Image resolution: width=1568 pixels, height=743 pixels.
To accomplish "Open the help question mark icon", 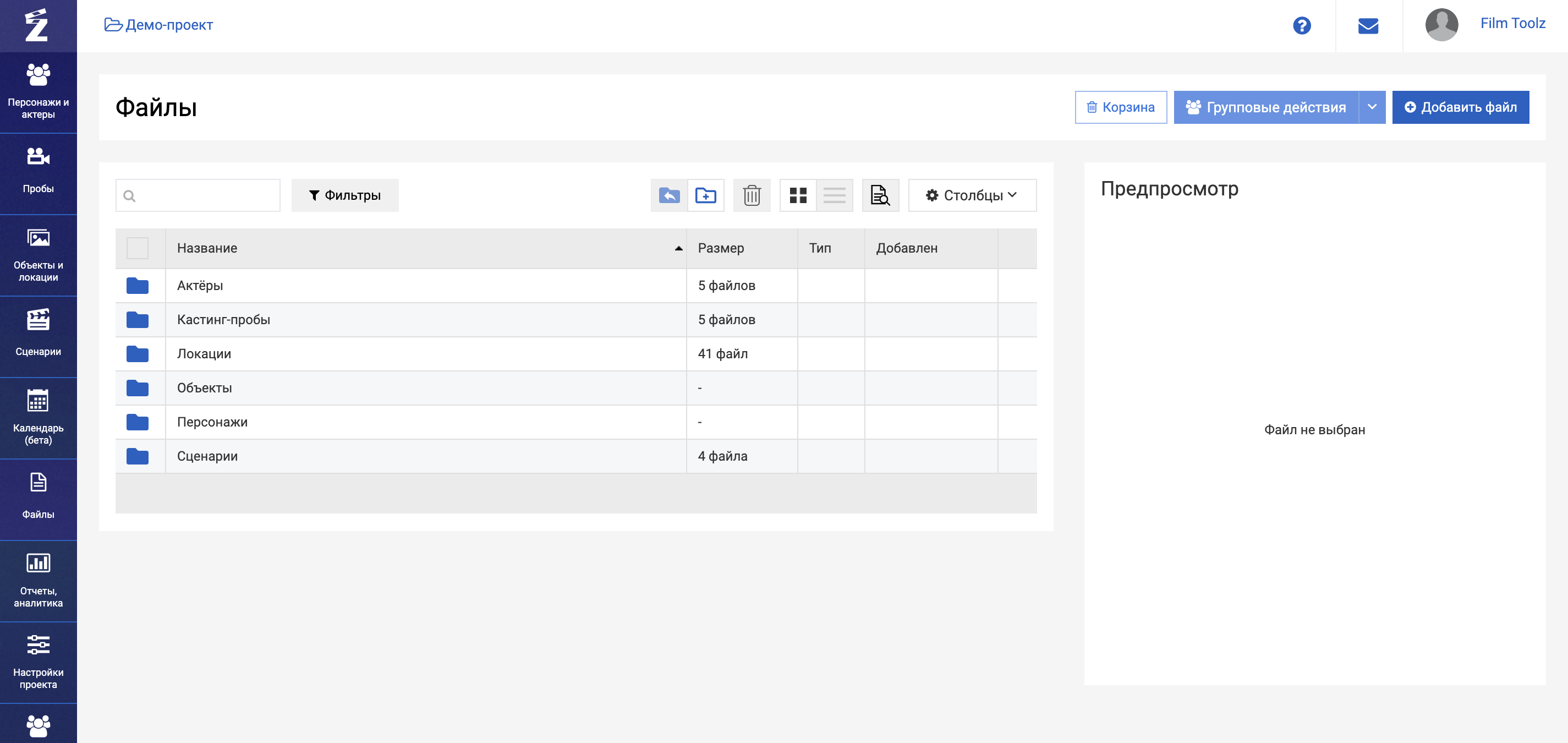I will coord(1301,25).
